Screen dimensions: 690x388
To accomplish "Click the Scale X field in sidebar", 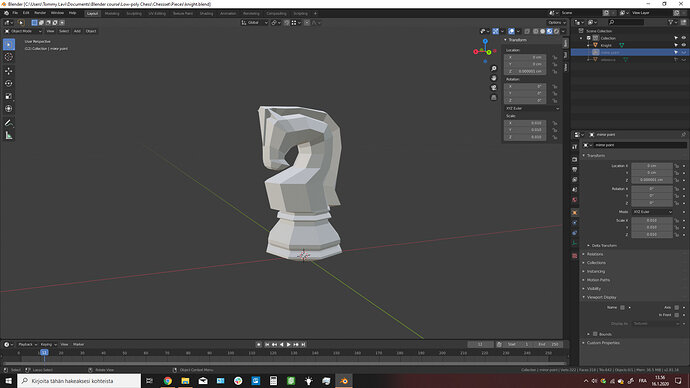I will coord(525,123).
